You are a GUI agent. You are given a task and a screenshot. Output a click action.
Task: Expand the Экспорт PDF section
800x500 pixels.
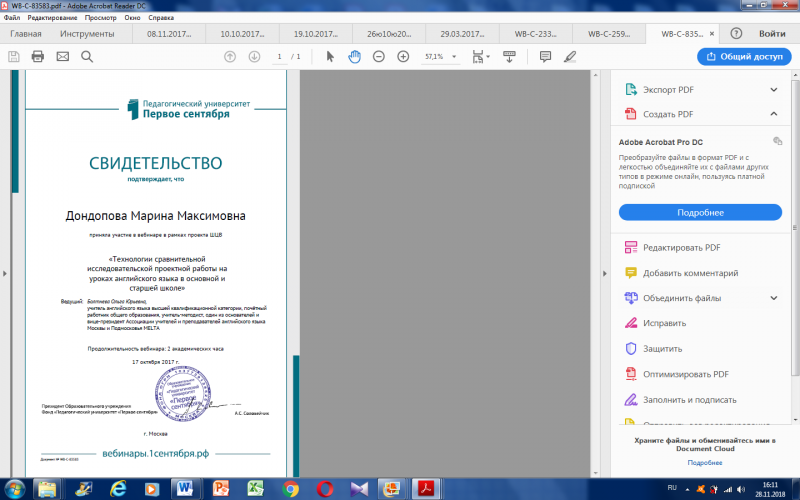point(774,90)
